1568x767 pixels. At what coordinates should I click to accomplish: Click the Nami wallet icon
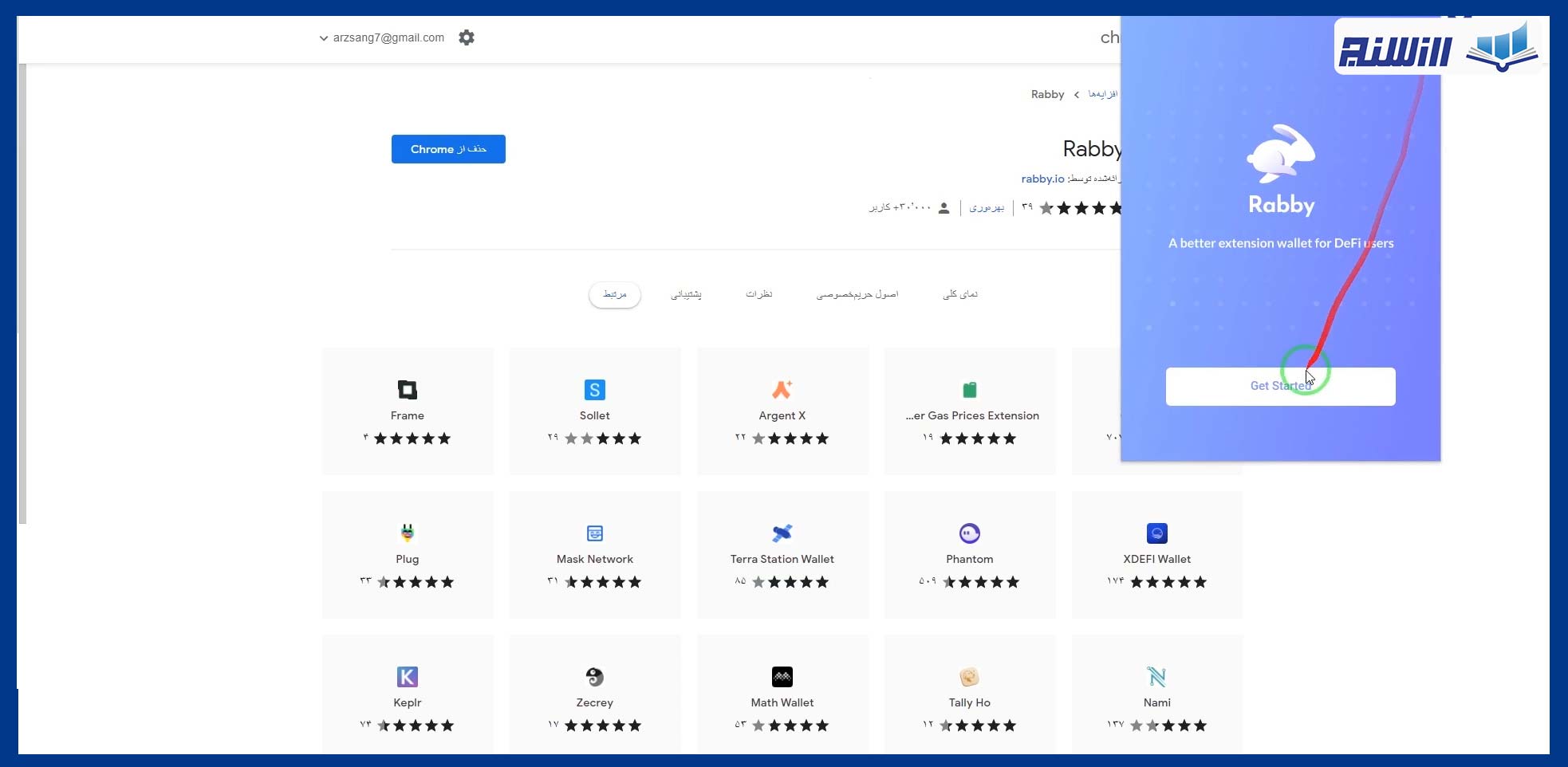coord(1157,677)
